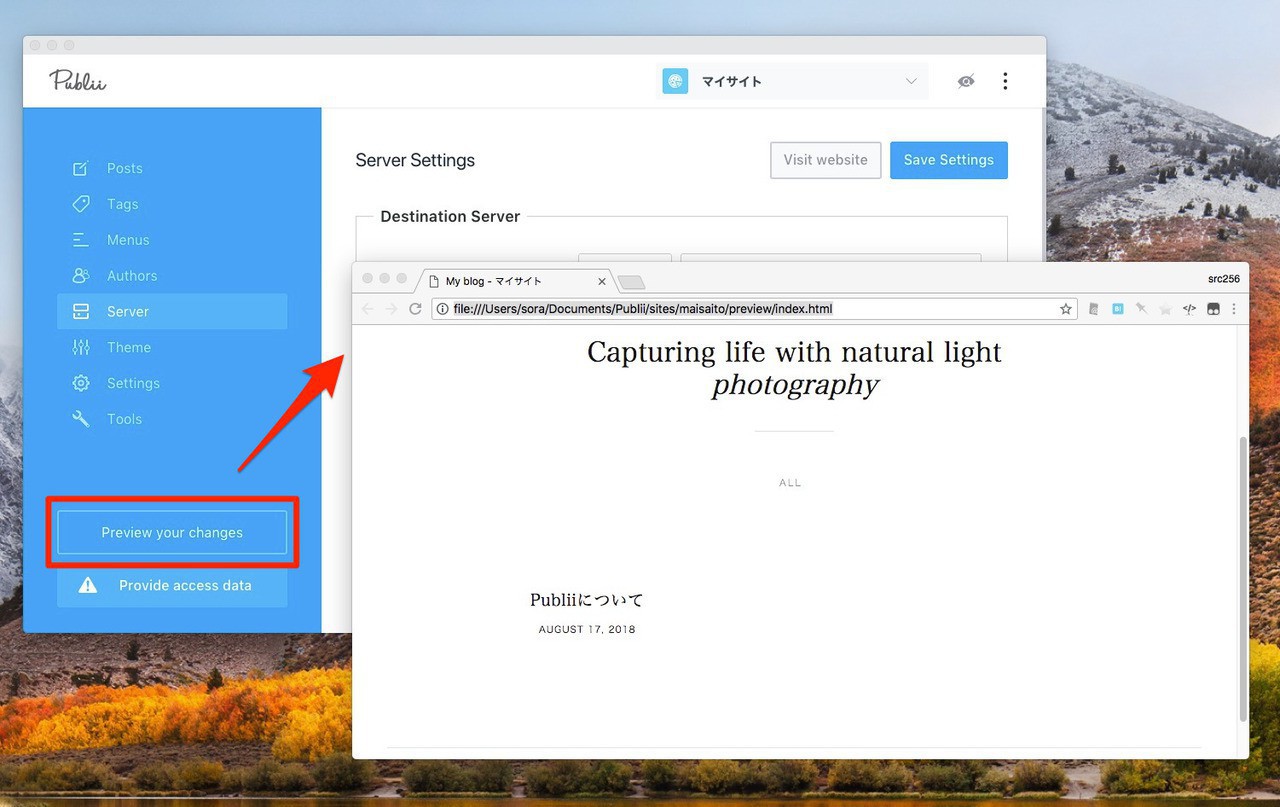This screenshot has width=1280, height=807.
Task: Open a new browser tab
Action: point(632,282)
